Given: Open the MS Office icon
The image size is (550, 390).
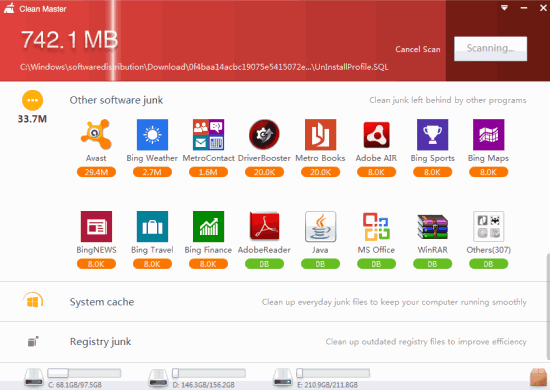Looking at the screenshot, I should point(376,227).
